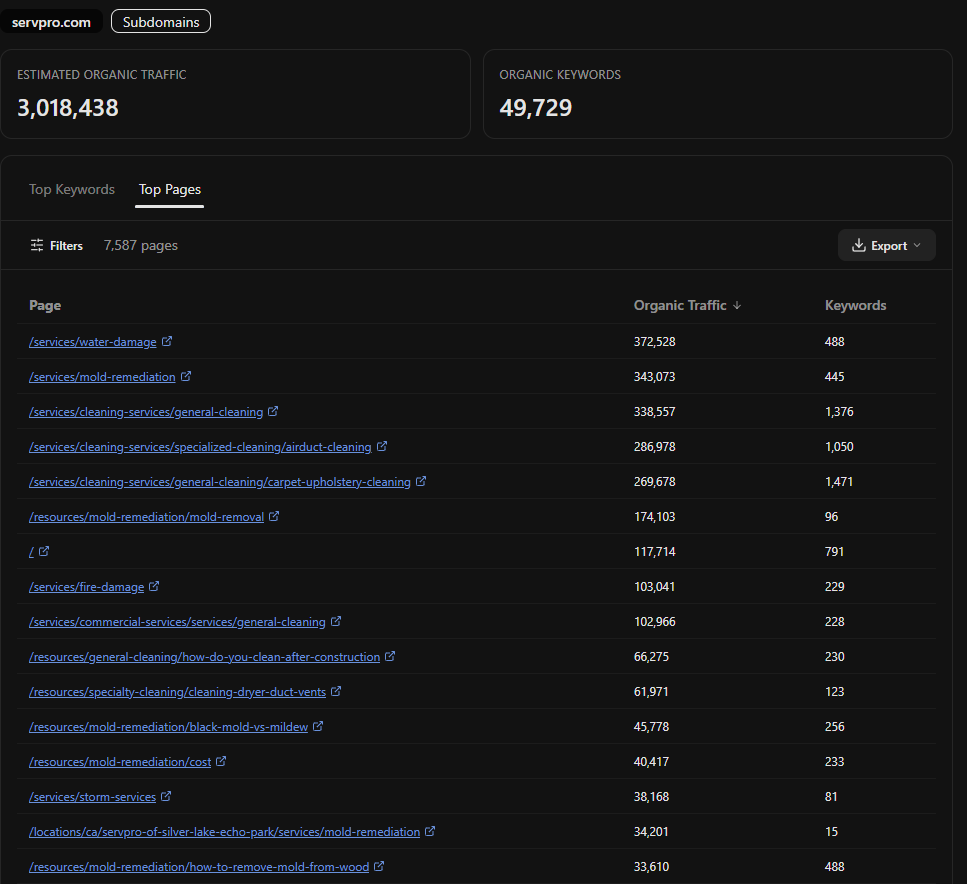Open external link icon for /services/water-damage
The image size is (967, 884).
pos(167,341)
